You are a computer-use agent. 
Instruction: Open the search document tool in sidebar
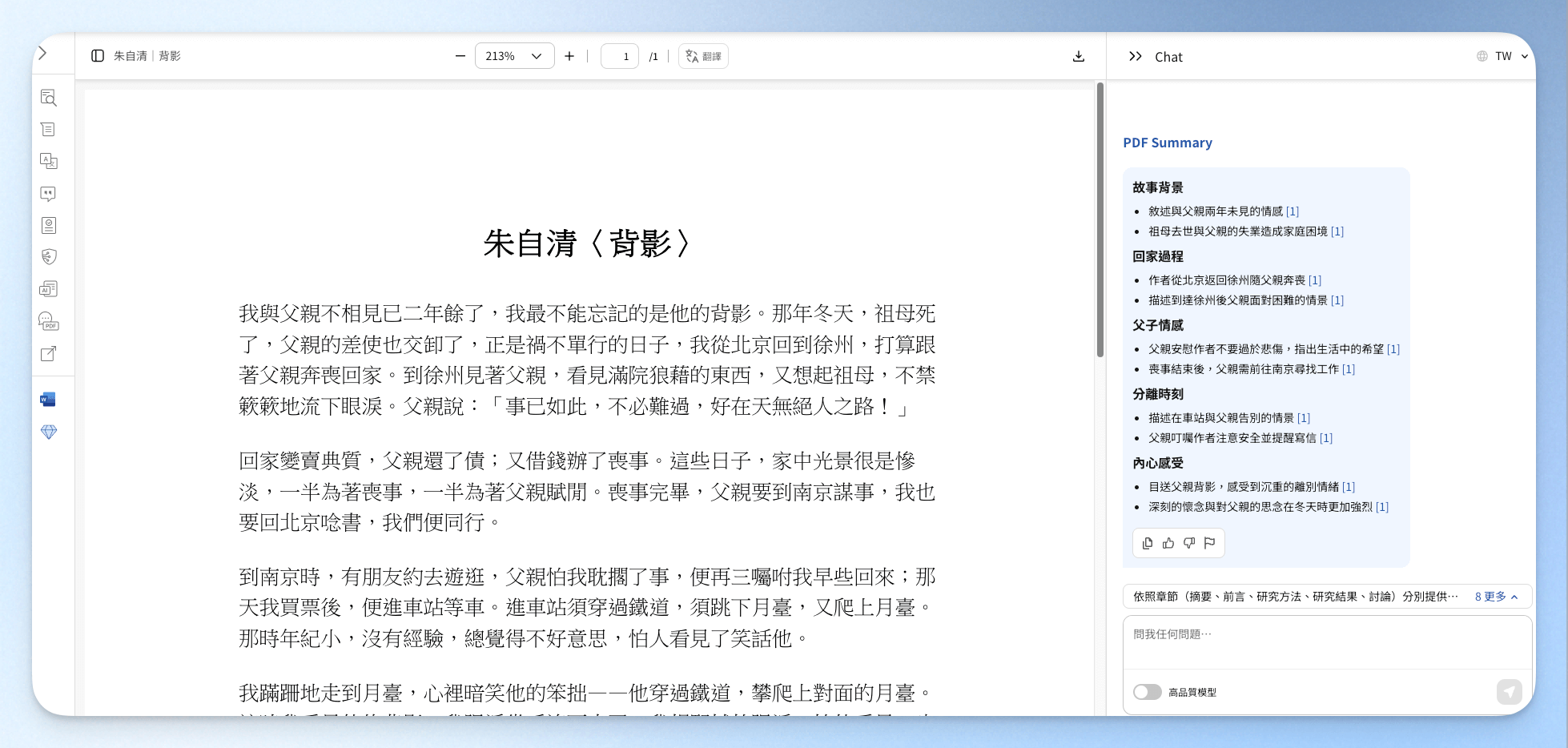(x=49, y=98)
